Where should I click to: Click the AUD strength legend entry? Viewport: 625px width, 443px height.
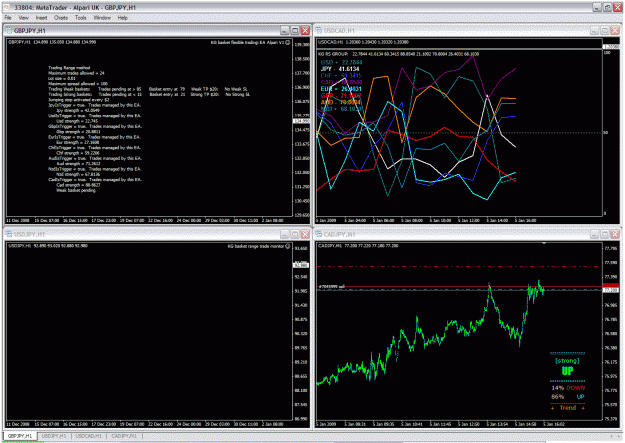tap(342, 102)
